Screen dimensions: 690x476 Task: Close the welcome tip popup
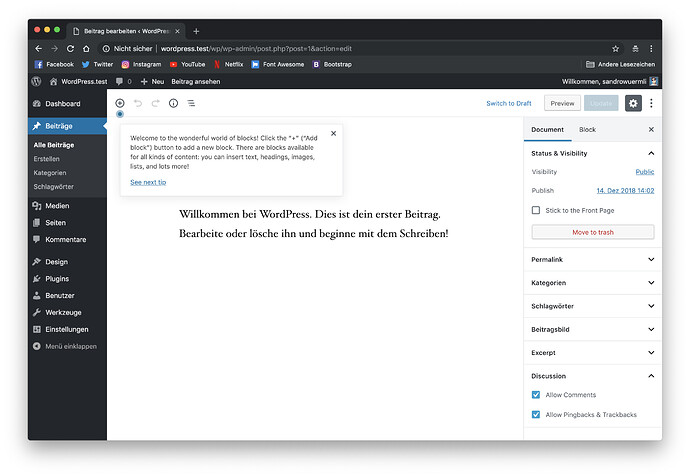pyautogui.click(x=334, y=133)
